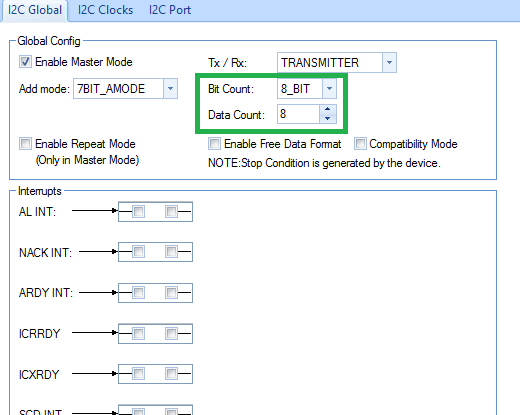
Task: Tick Enable Free Data Format checkbox
Action: pos(214,144)
